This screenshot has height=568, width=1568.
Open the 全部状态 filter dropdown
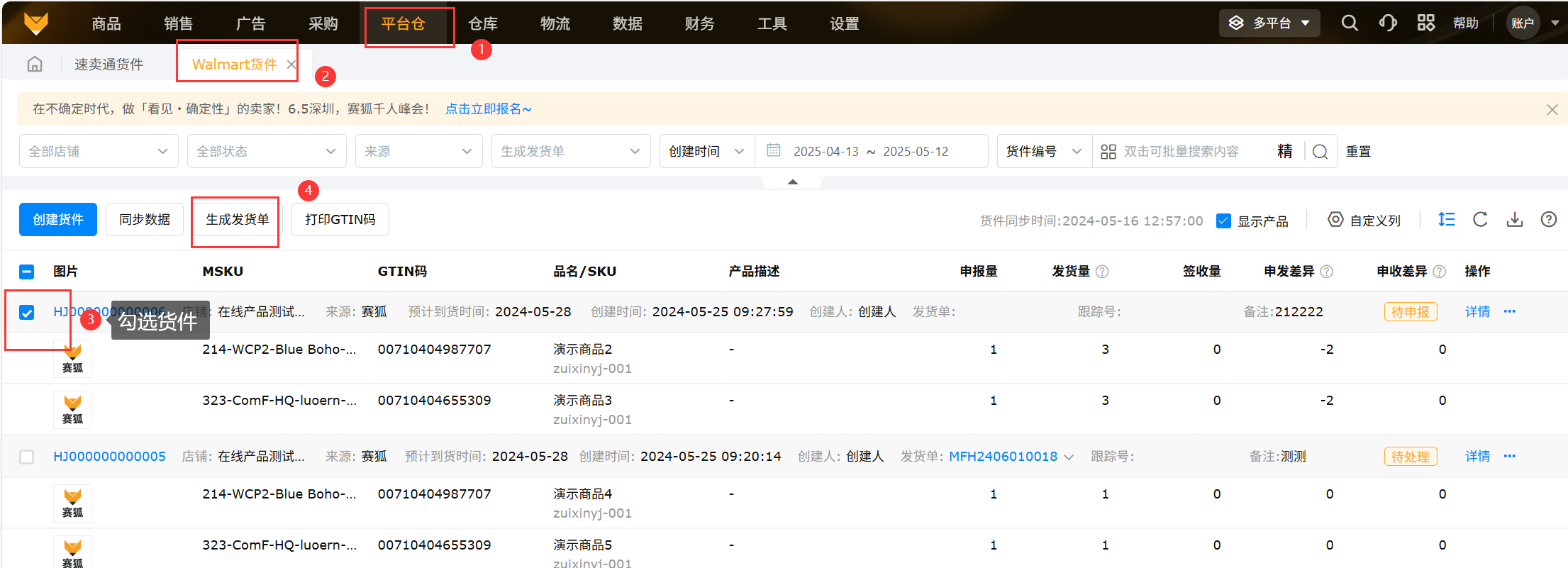tap(266, 152)
